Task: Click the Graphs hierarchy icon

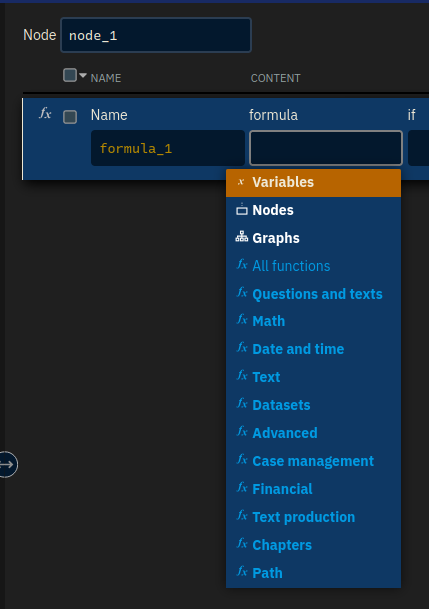Action: pyautogui.click(x=241, y=237)
